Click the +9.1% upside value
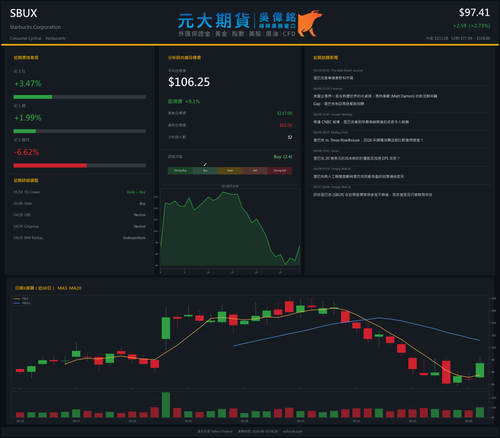 (193, 101)
